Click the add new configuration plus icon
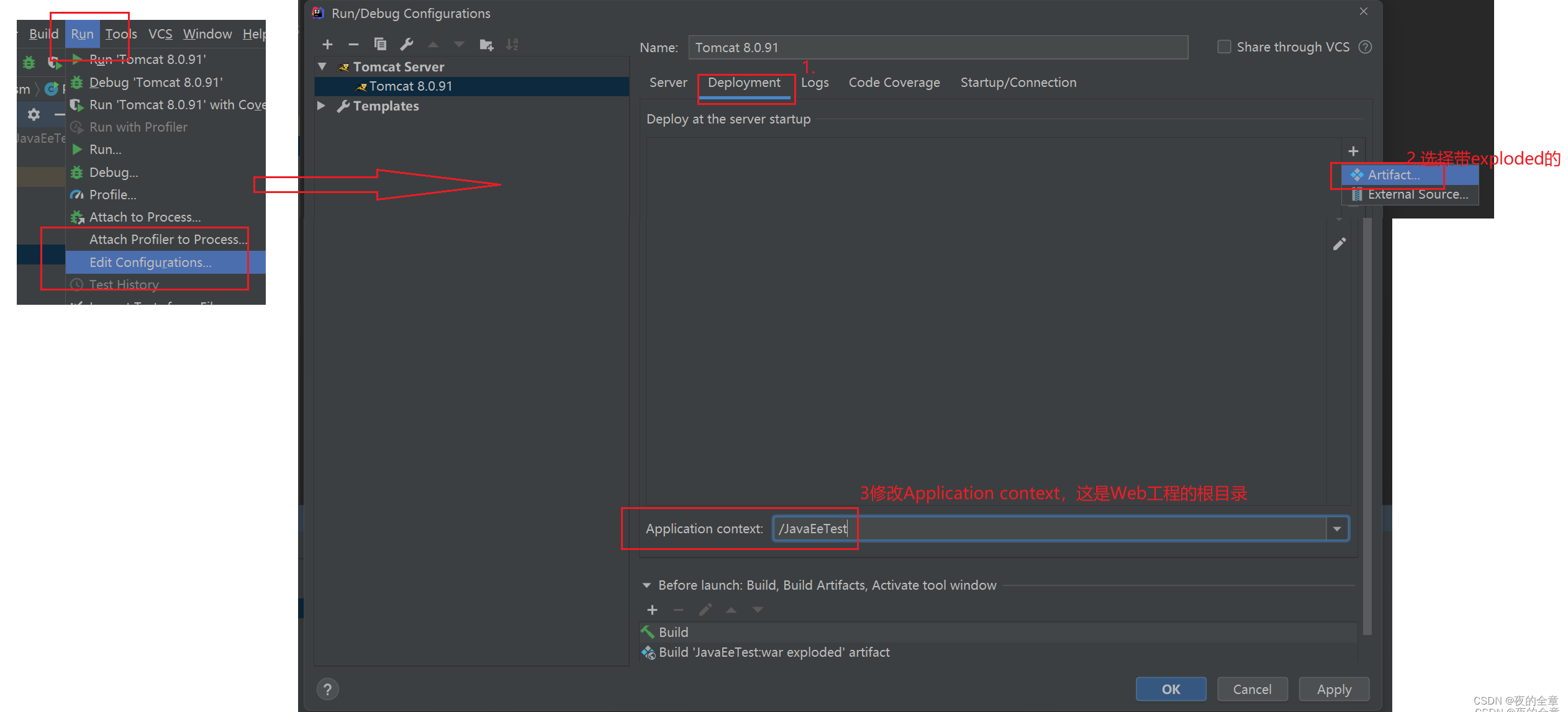This screenshot has width=1568, height=712. (x=328, y=45)
